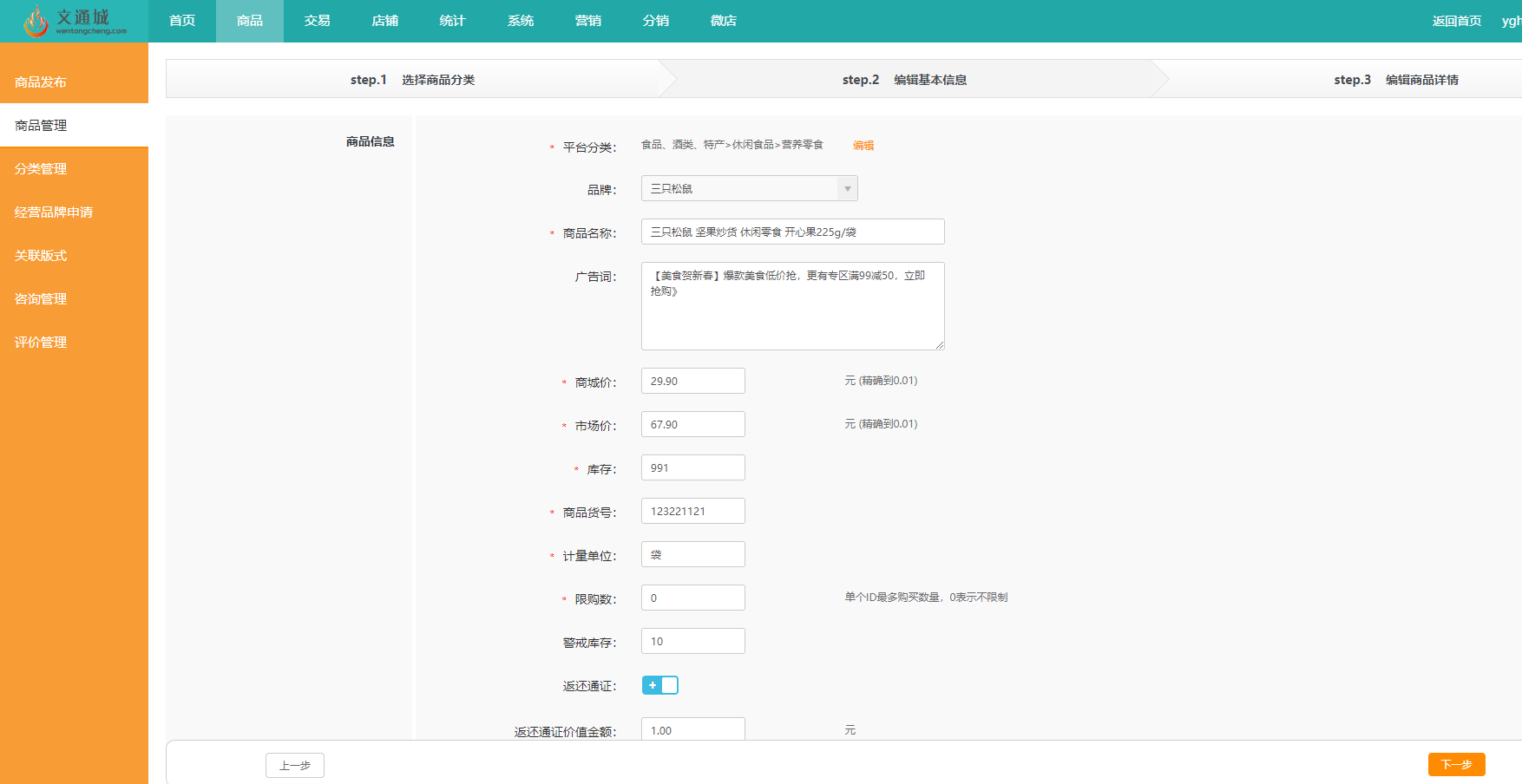Viewport: 1522px width, 784px height.
Task: Open the 营销 menu
Action: [588, 21]
